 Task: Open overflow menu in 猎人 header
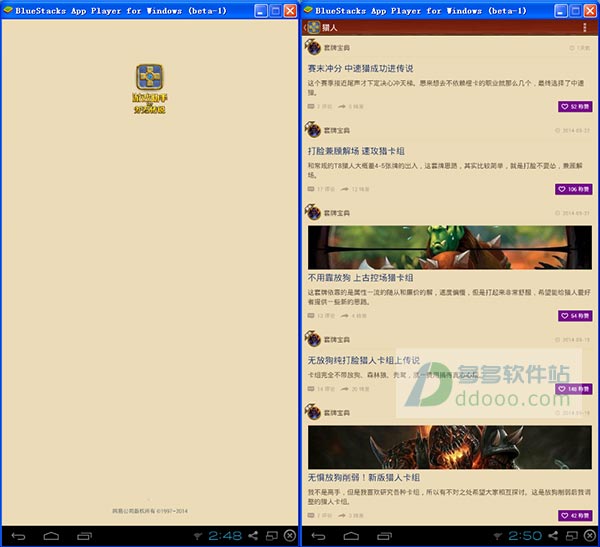[585, 27]
